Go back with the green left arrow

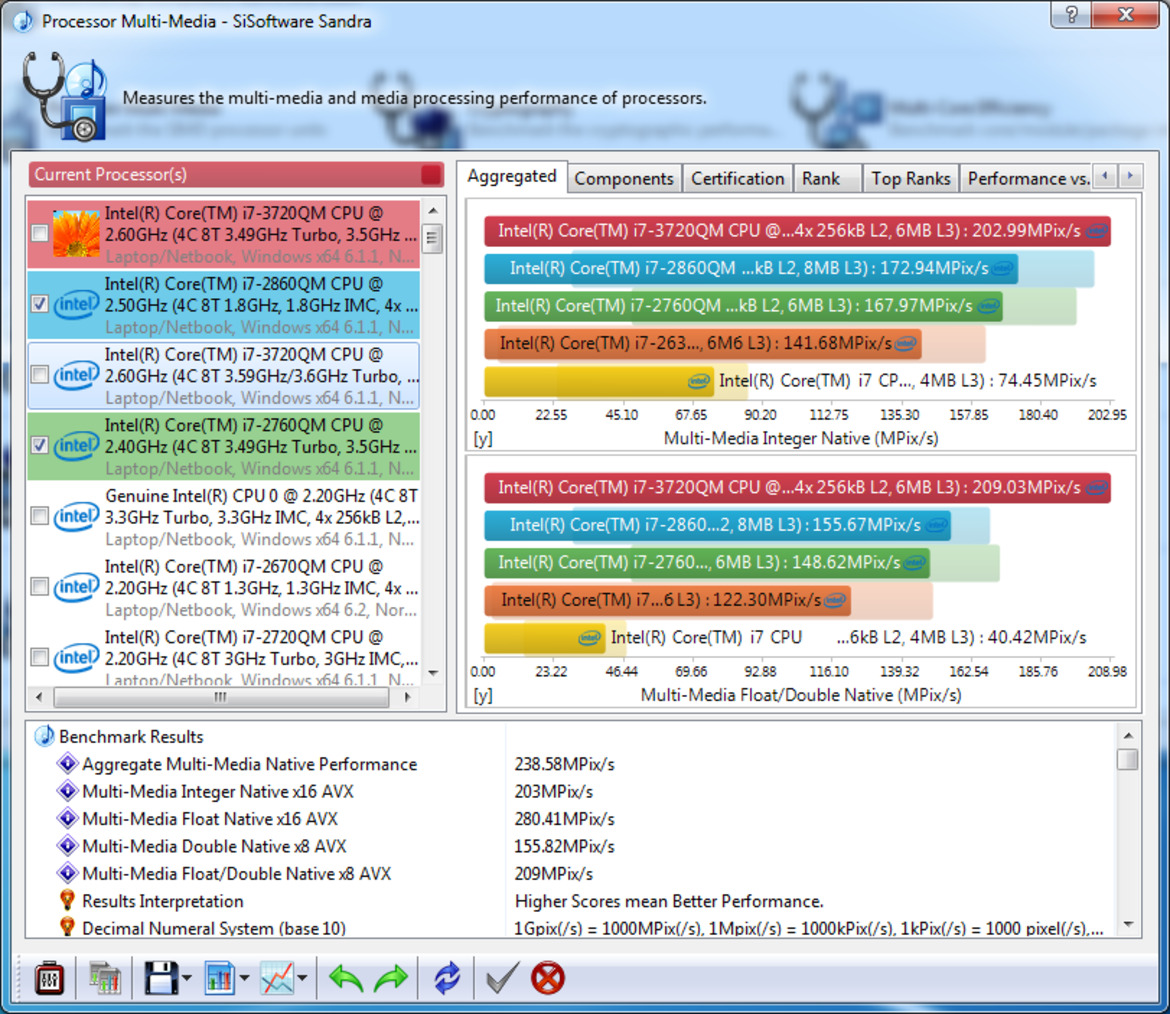[x=345, y=978]
